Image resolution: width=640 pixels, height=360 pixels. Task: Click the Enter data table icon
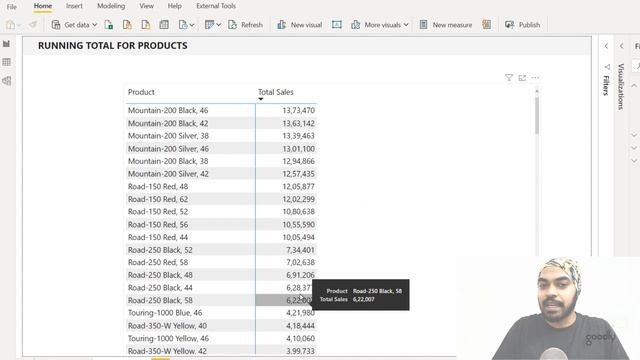click(x=164, y=25)
